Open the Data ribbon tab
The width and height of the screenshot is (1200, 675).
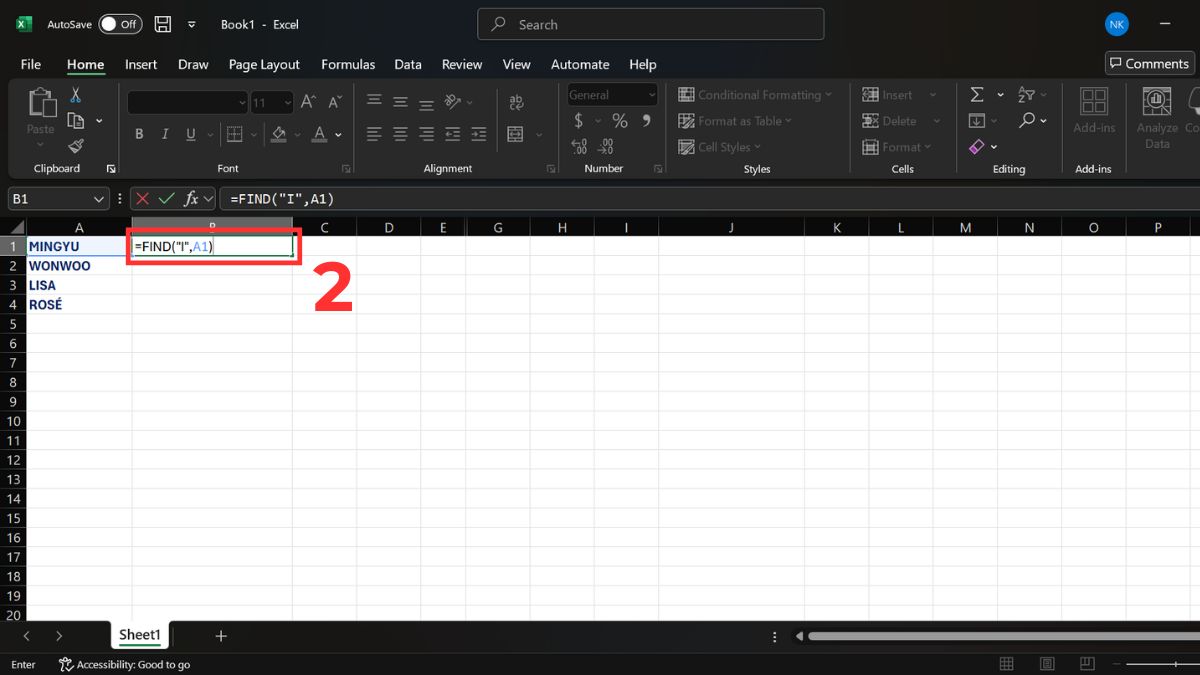[x=407, y=64]
